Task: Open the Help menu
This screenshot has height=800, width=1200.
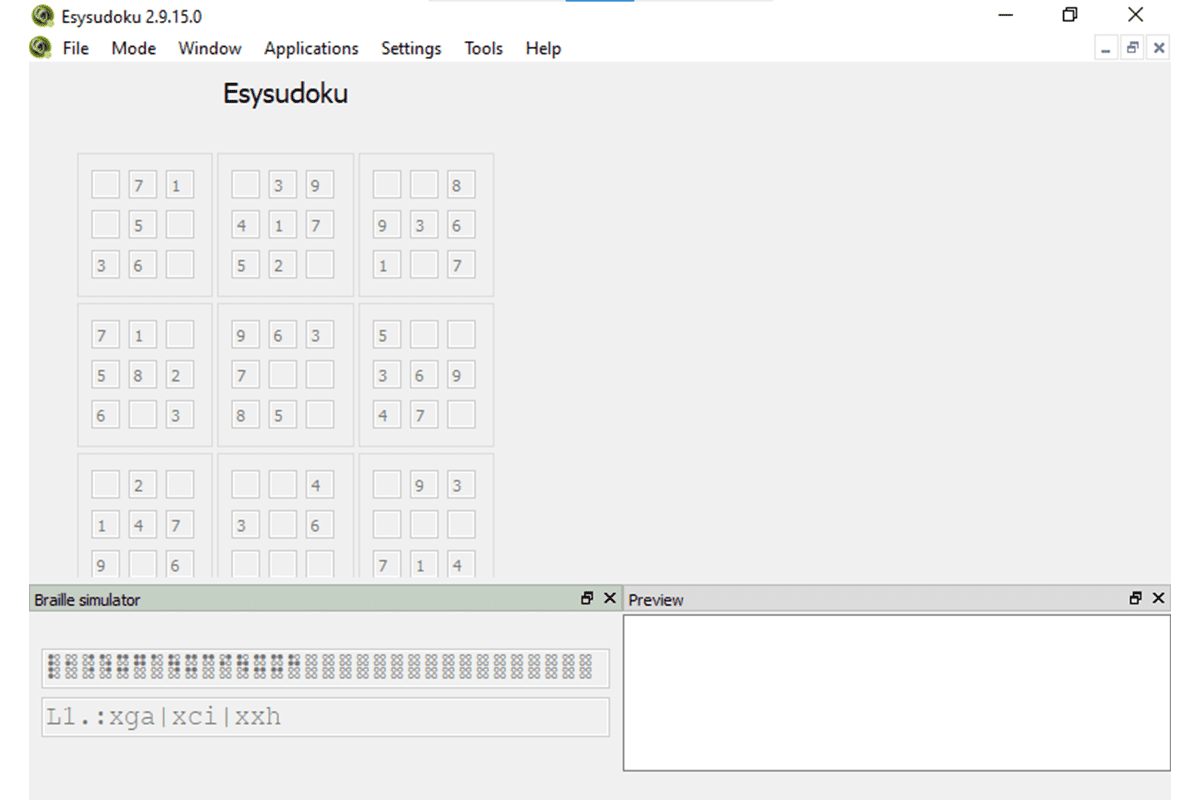Action: click(542, 48)
